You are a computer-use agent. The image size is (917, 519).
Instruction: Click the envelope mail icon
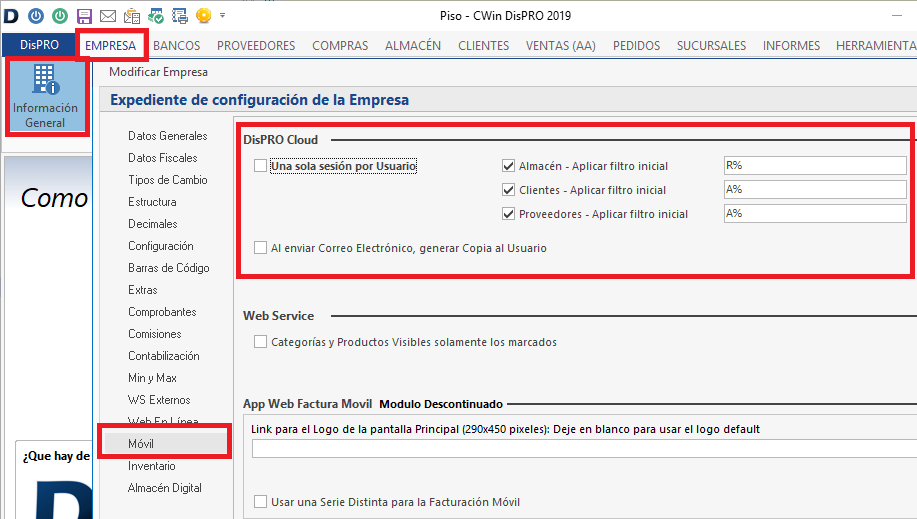[x=107, y=16]
